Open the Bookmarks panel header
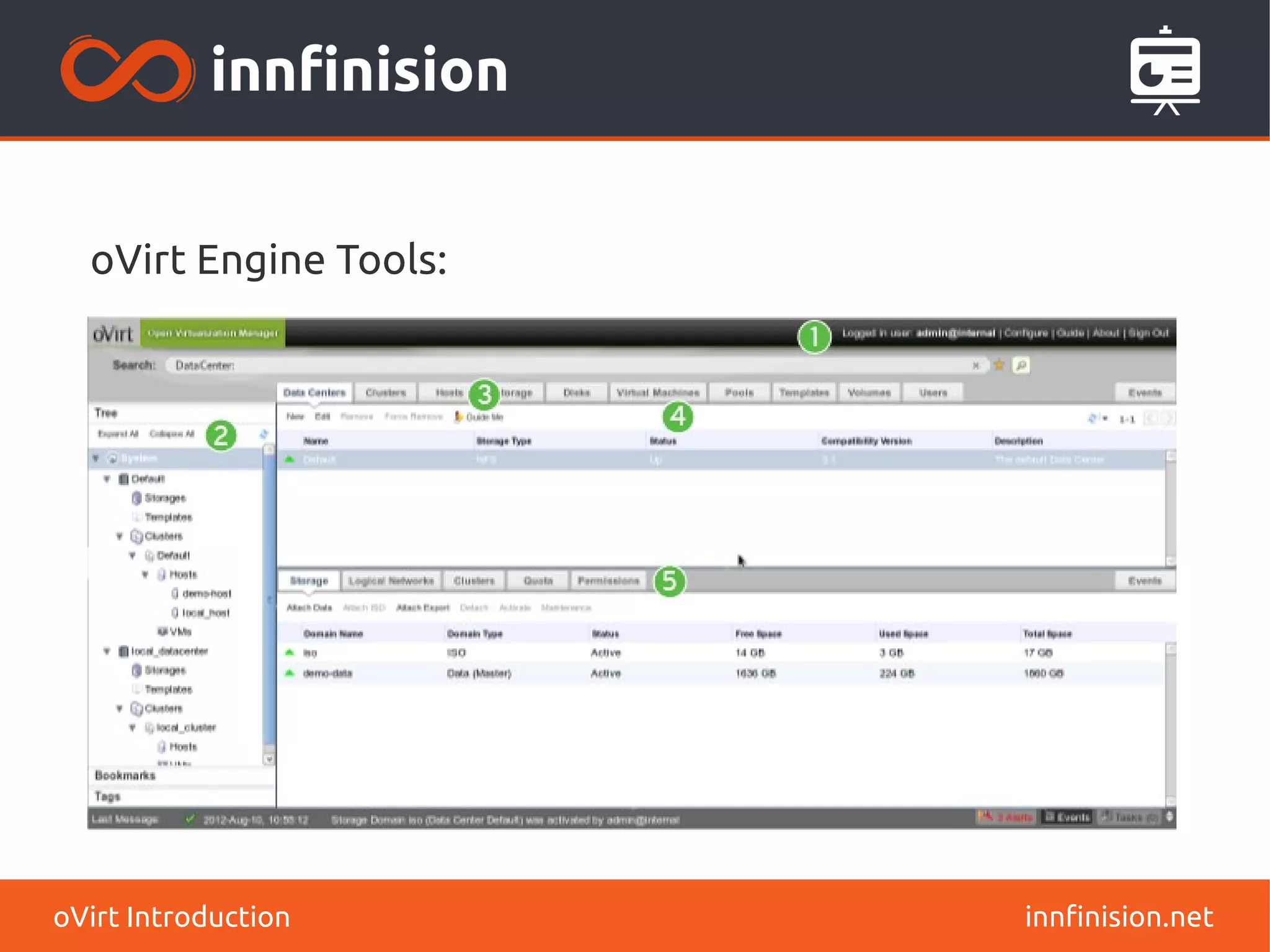The height and width of the screenshot is (952, 1270). click(x=182, y=776)
